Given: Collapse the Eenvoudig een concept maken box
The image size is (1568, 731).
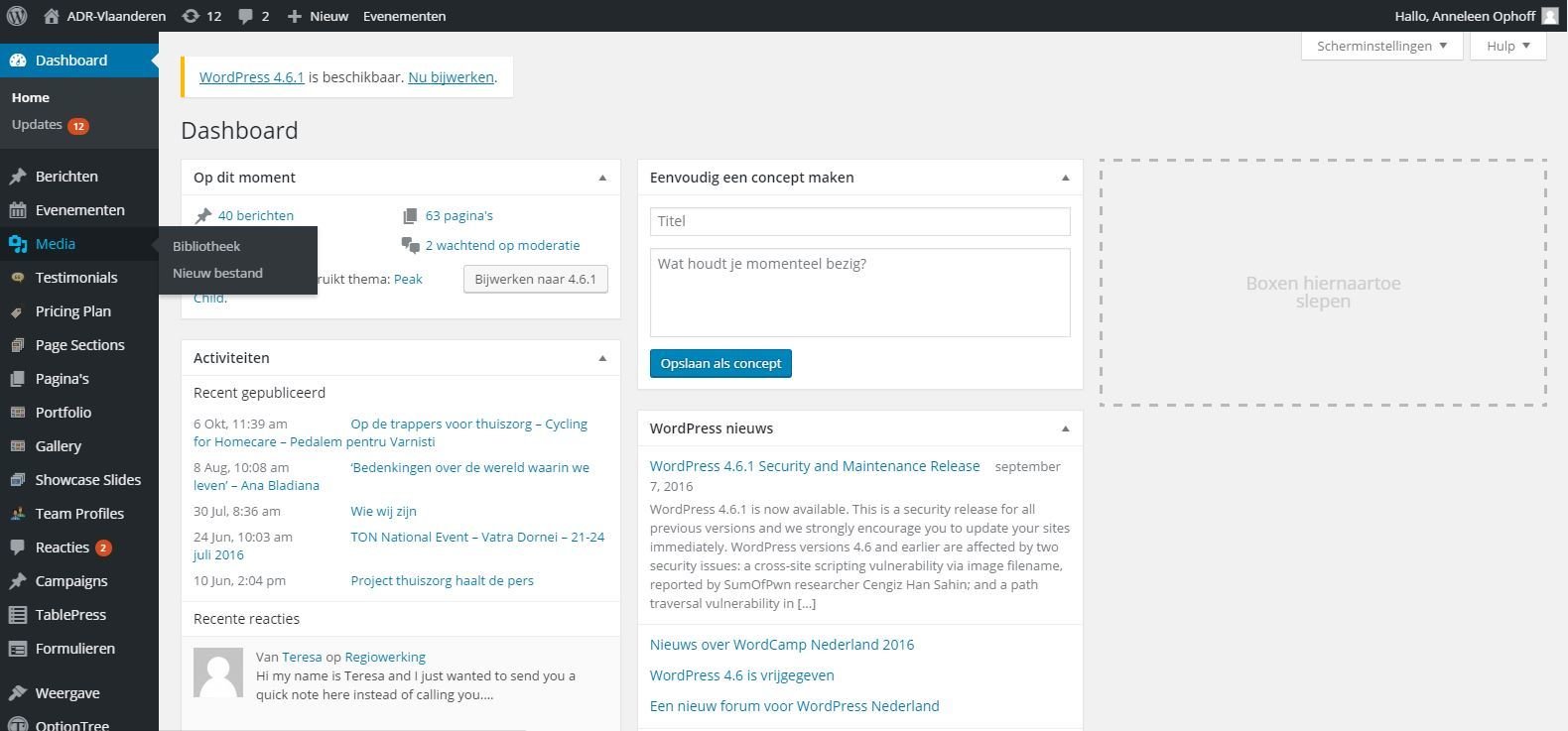Looking at the screenshot, I should pos(1065,178).
